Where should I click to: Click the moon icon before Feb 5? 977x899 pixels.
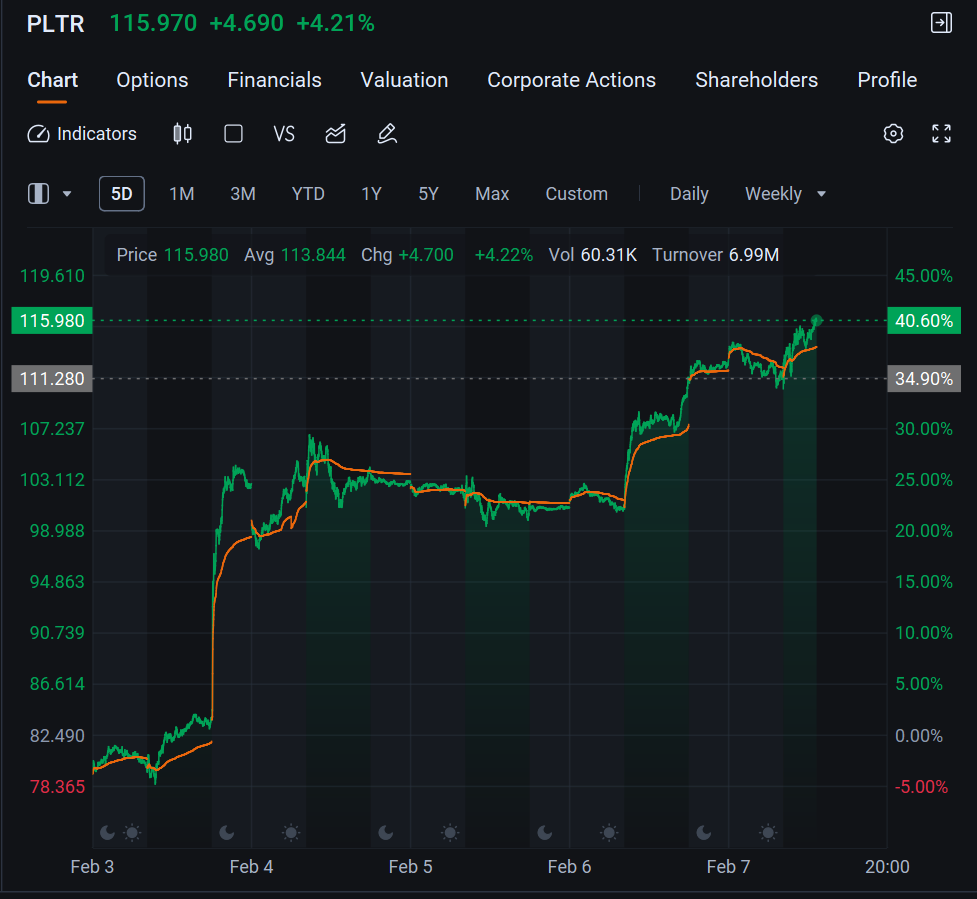point(386,832)
